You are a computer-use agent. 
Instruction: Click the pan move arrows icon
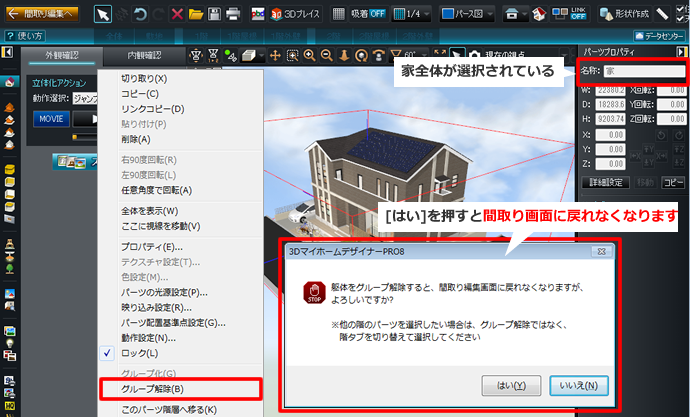pos(275,55)
